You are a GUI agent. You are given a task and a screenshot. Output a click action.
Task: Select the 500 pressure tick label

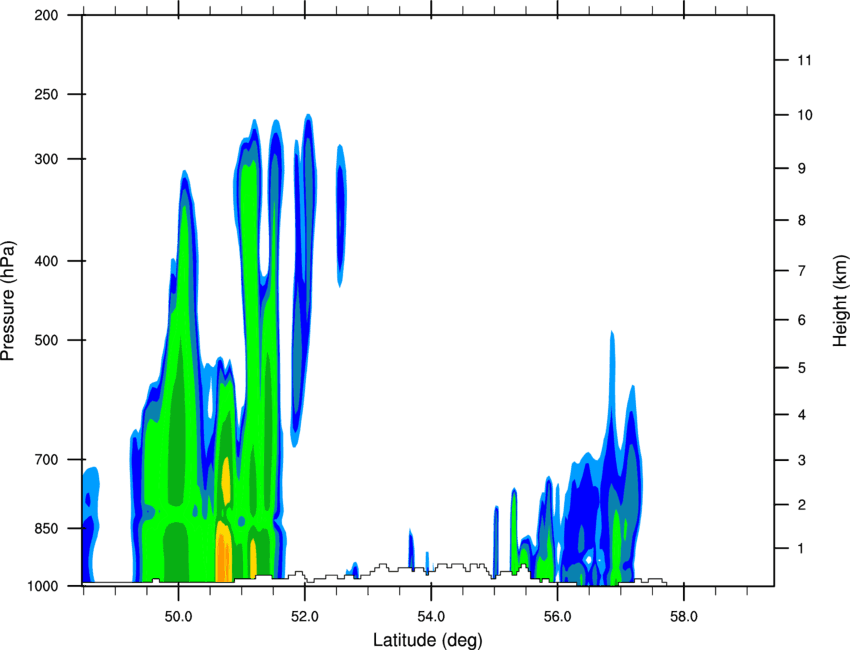click(46, 340)
